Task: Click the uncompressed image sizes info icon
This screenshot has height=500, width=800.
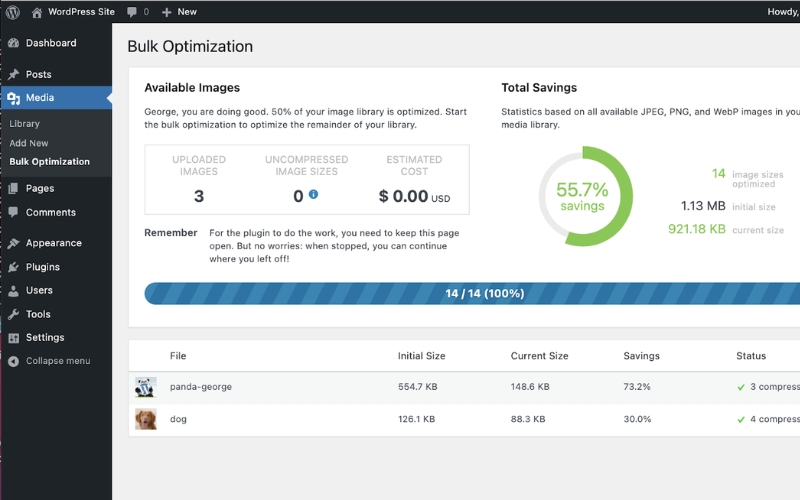Action: 313,195
